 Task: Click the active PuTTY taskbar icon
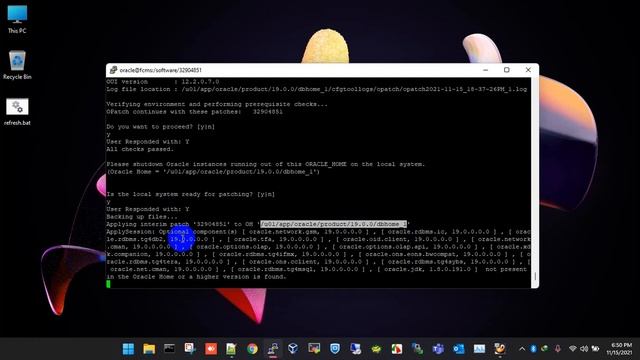coord(273,349)
